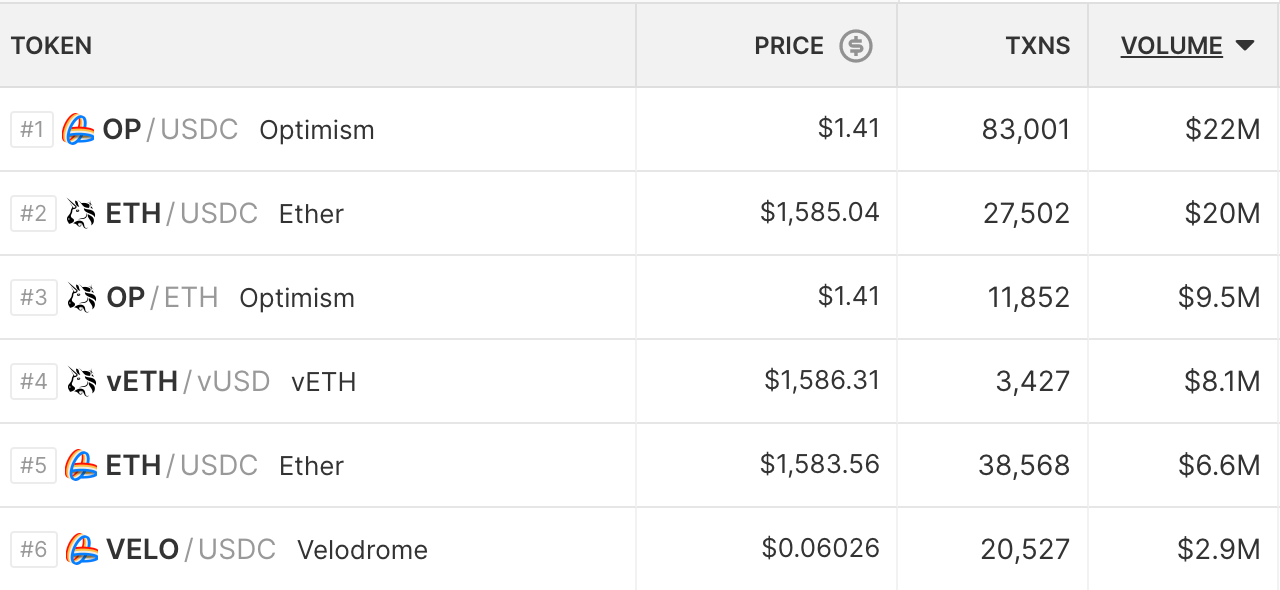Open the OP/USDC Optimism pair
Image resolution: width=1280 pixels, height=590 pixels.
[x=240, y=130]
